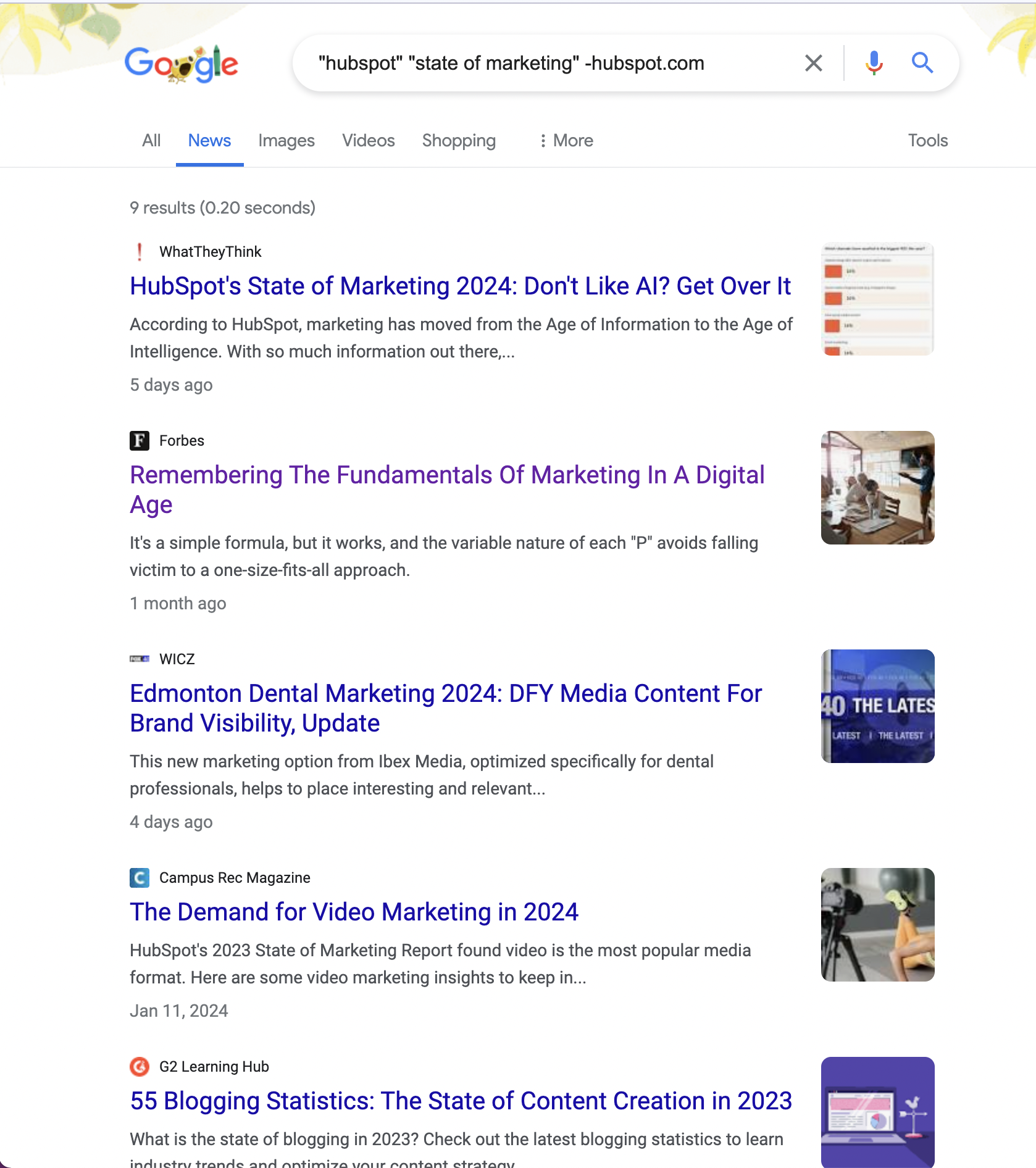Click the 9 results count text
Viewport: 1036px width, 1168px height.
coord(222,208)
